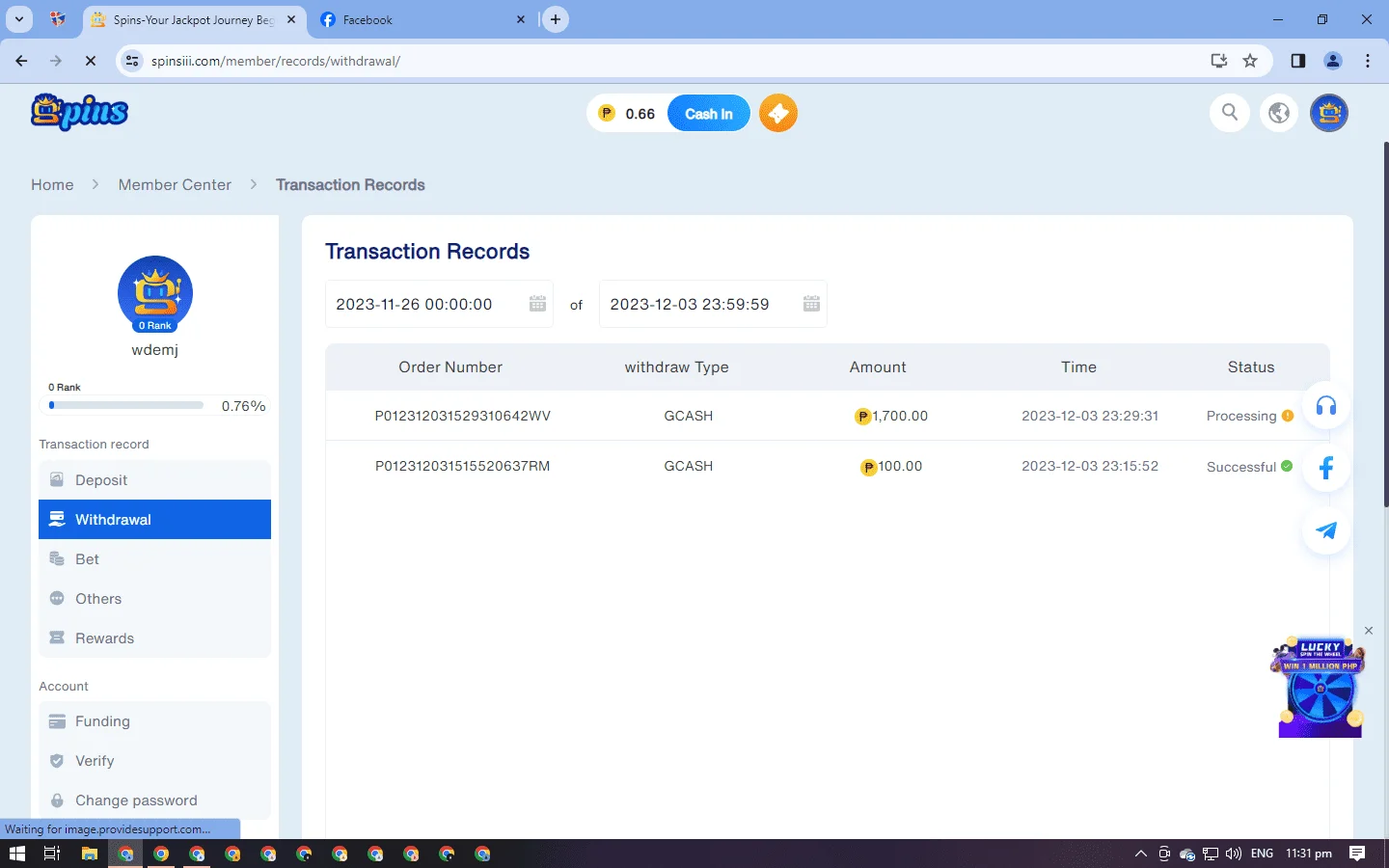
Task: Open the volume control in tray
Action: click(1234, 854)
